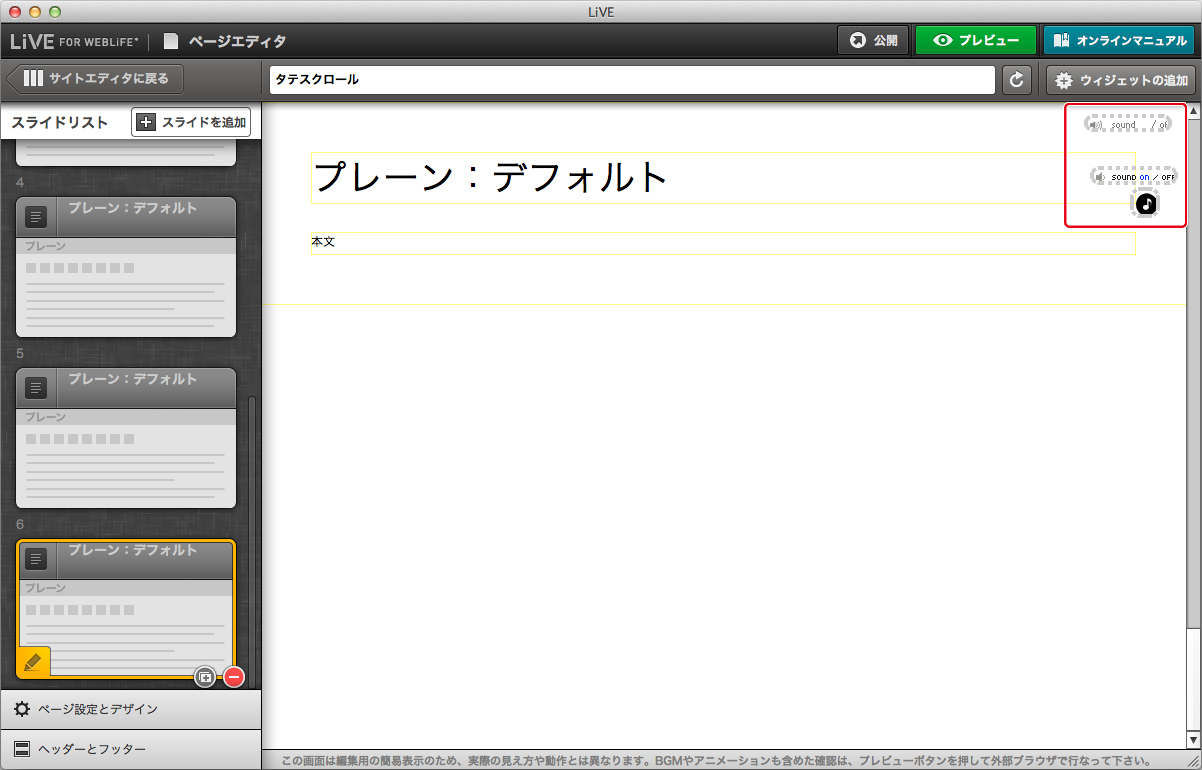This screenshot has width=1202, height=770.
Task: Click the 公開 publish button
Action: tap(873, 41)
